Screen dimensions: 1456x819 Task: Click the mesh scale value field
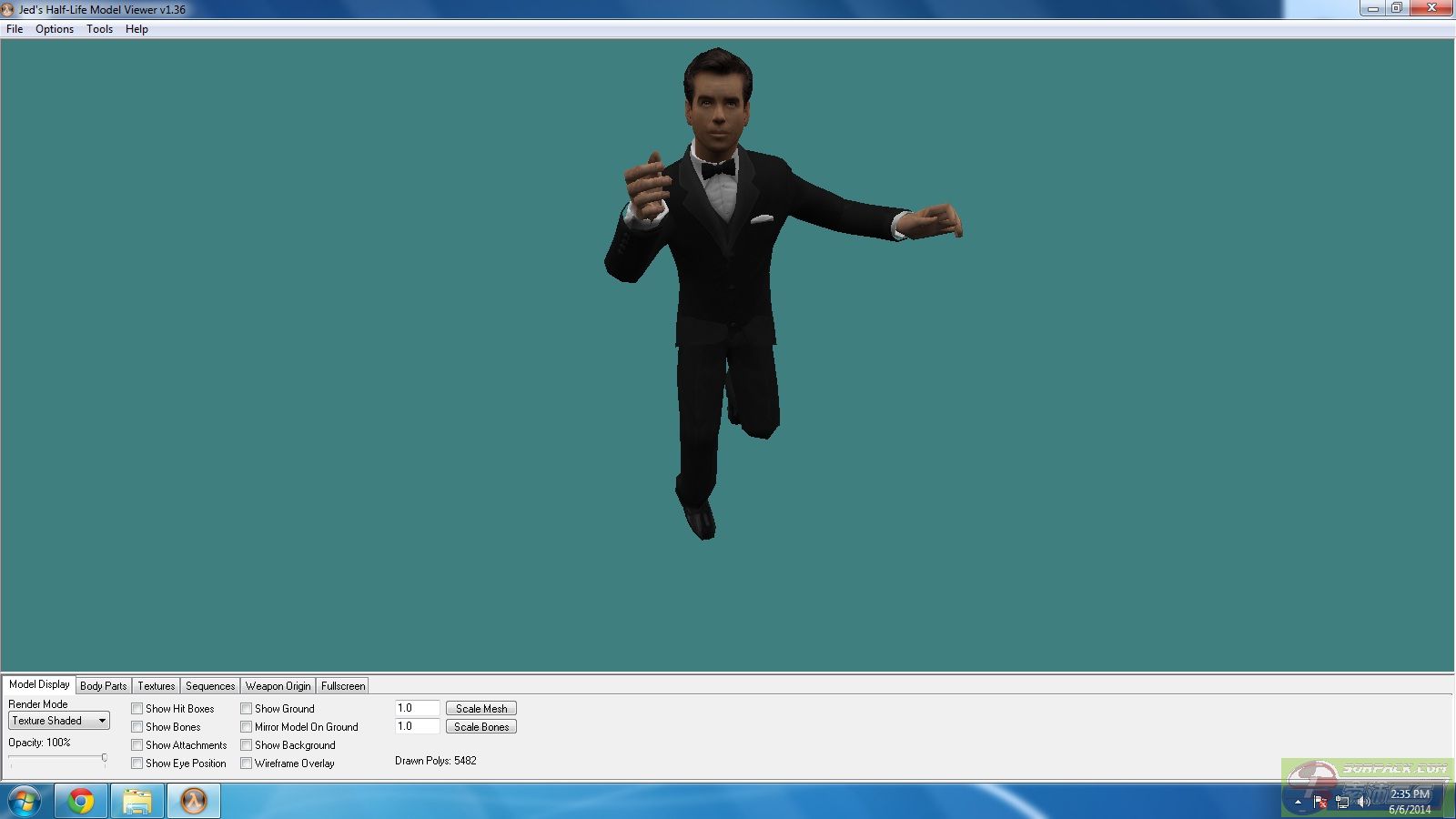coord(417,708)
